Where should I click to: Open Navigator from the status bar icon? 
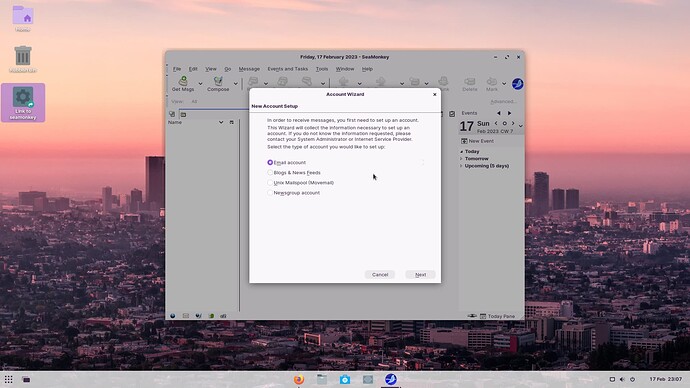tap(173, 316)
